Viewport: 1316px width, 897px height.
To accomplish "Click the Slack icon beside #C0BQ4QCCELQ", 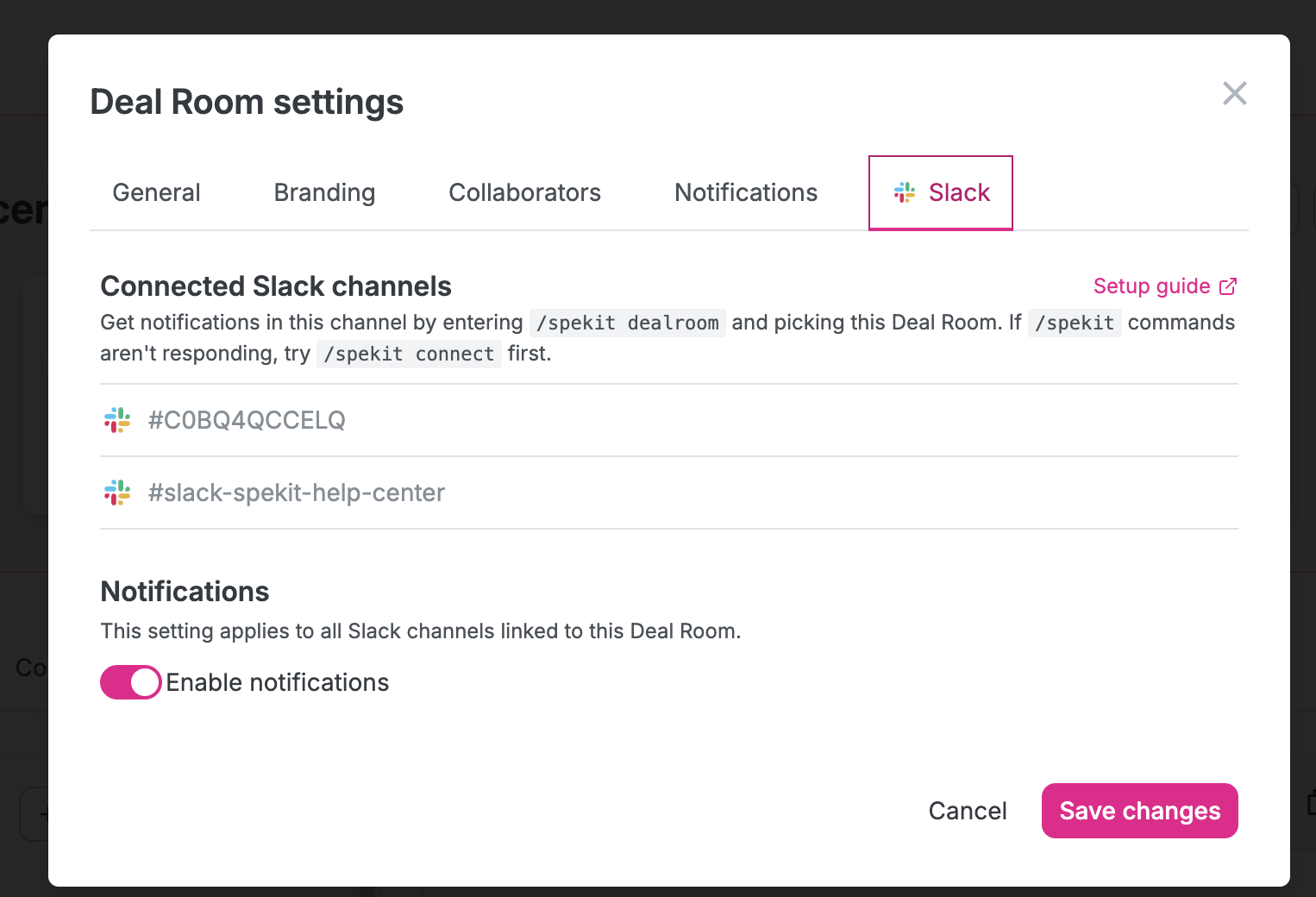I will (x=117, y=420).
